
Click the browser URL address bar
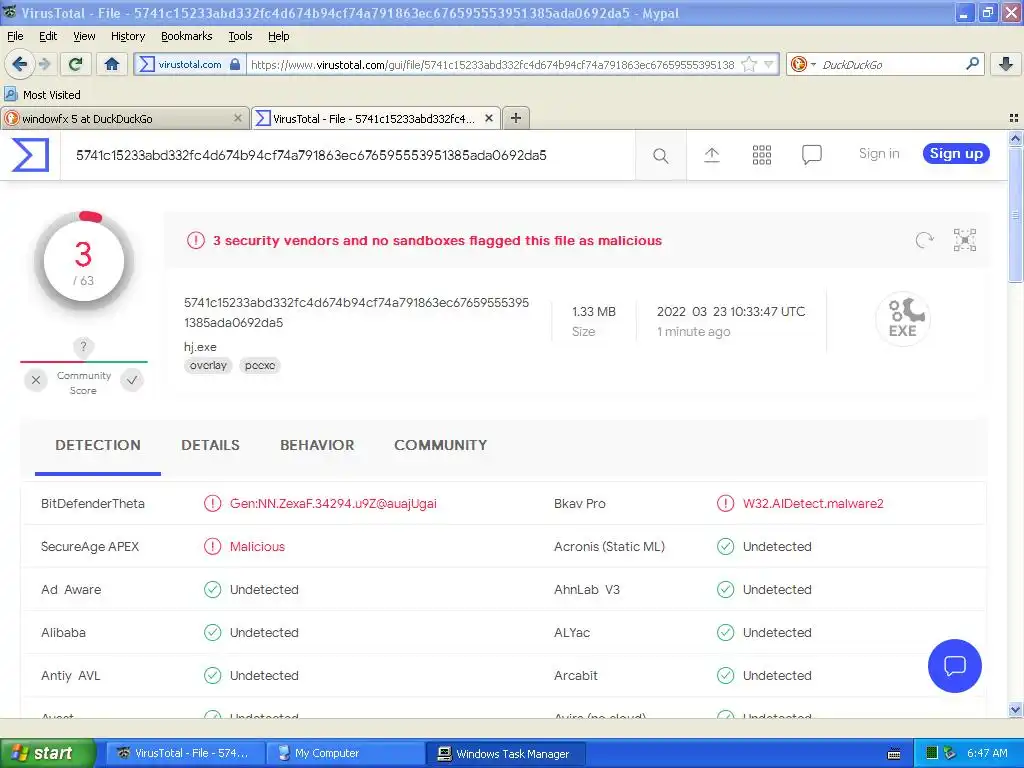[x=493, y=64]
